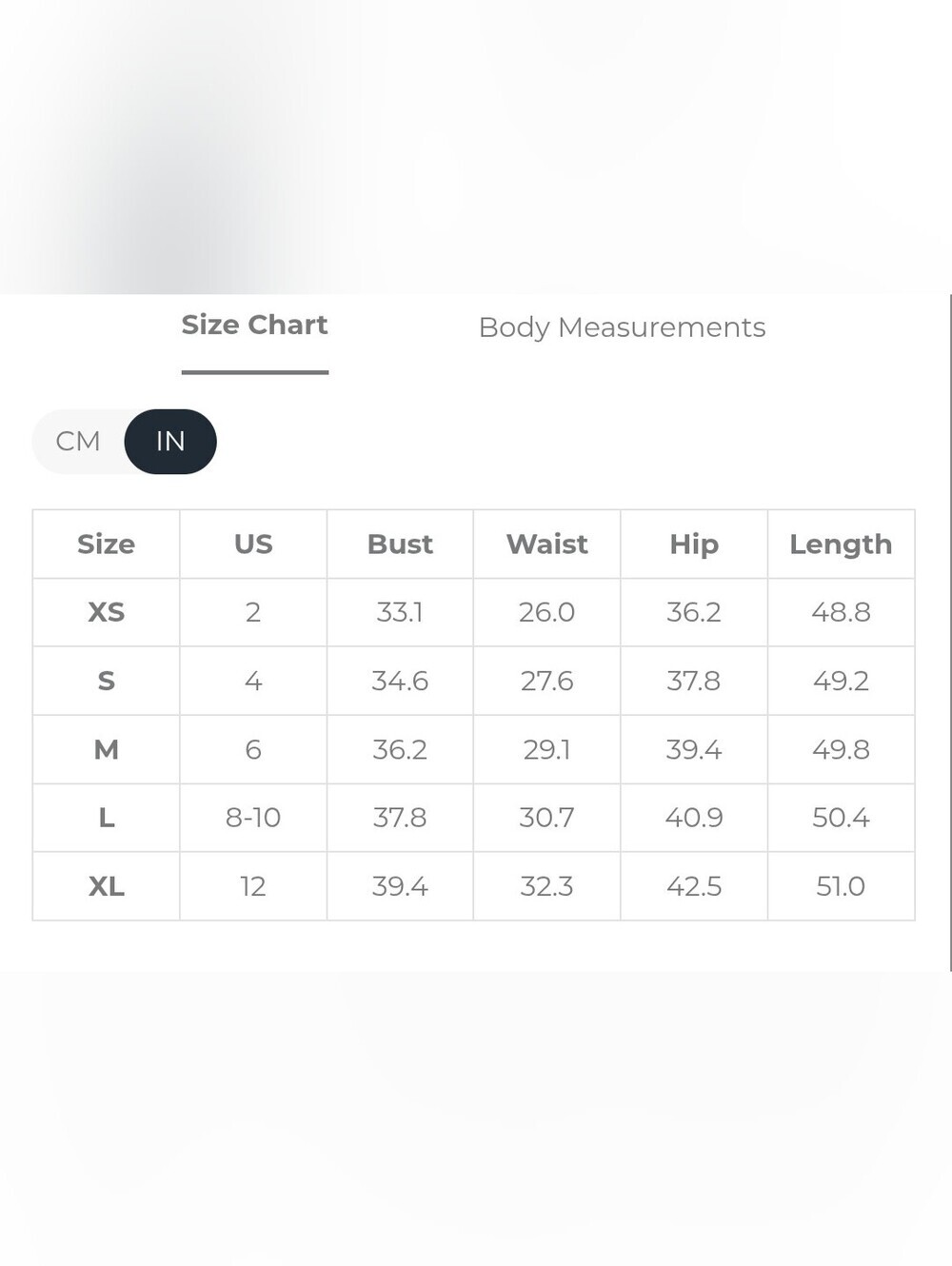Click the Length column header
This screenshot has height=1266, width=952.
(x=841, y=544)
